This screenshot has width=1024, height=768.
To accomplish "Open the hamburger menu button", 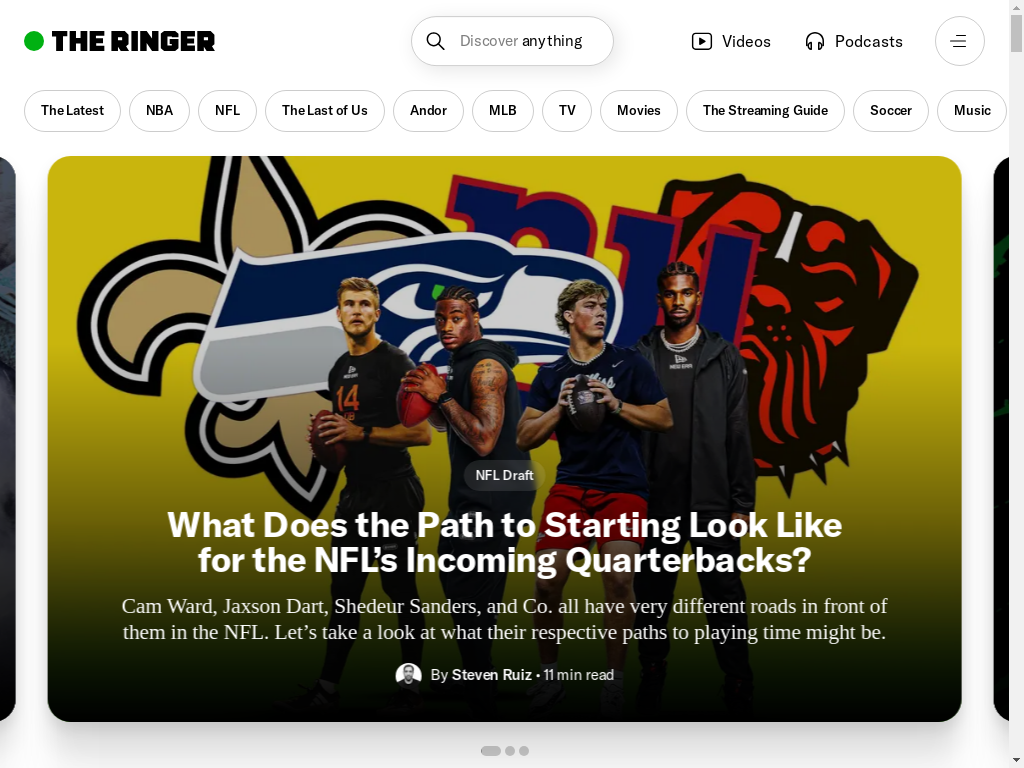I will (959, 41).
